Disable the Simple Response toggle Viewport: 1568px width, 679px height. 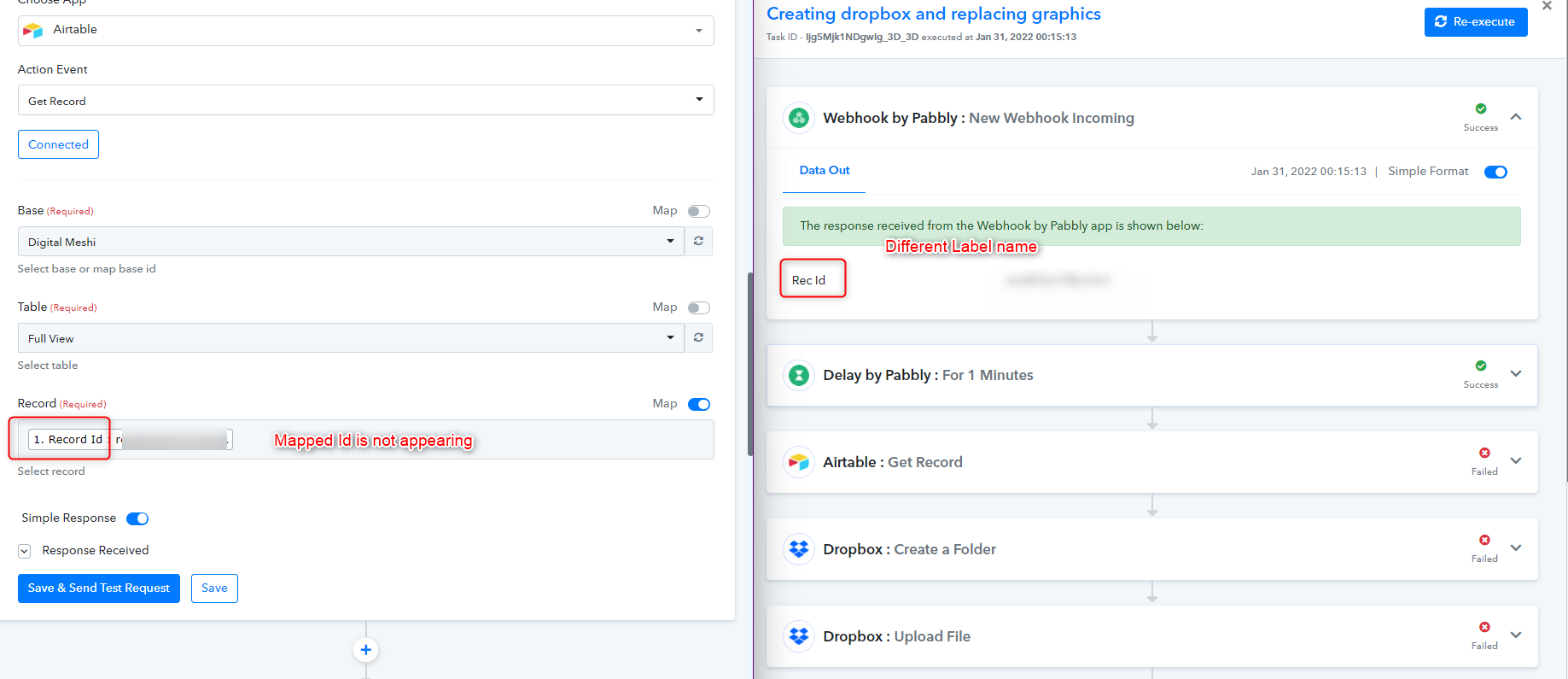[137, 518]
